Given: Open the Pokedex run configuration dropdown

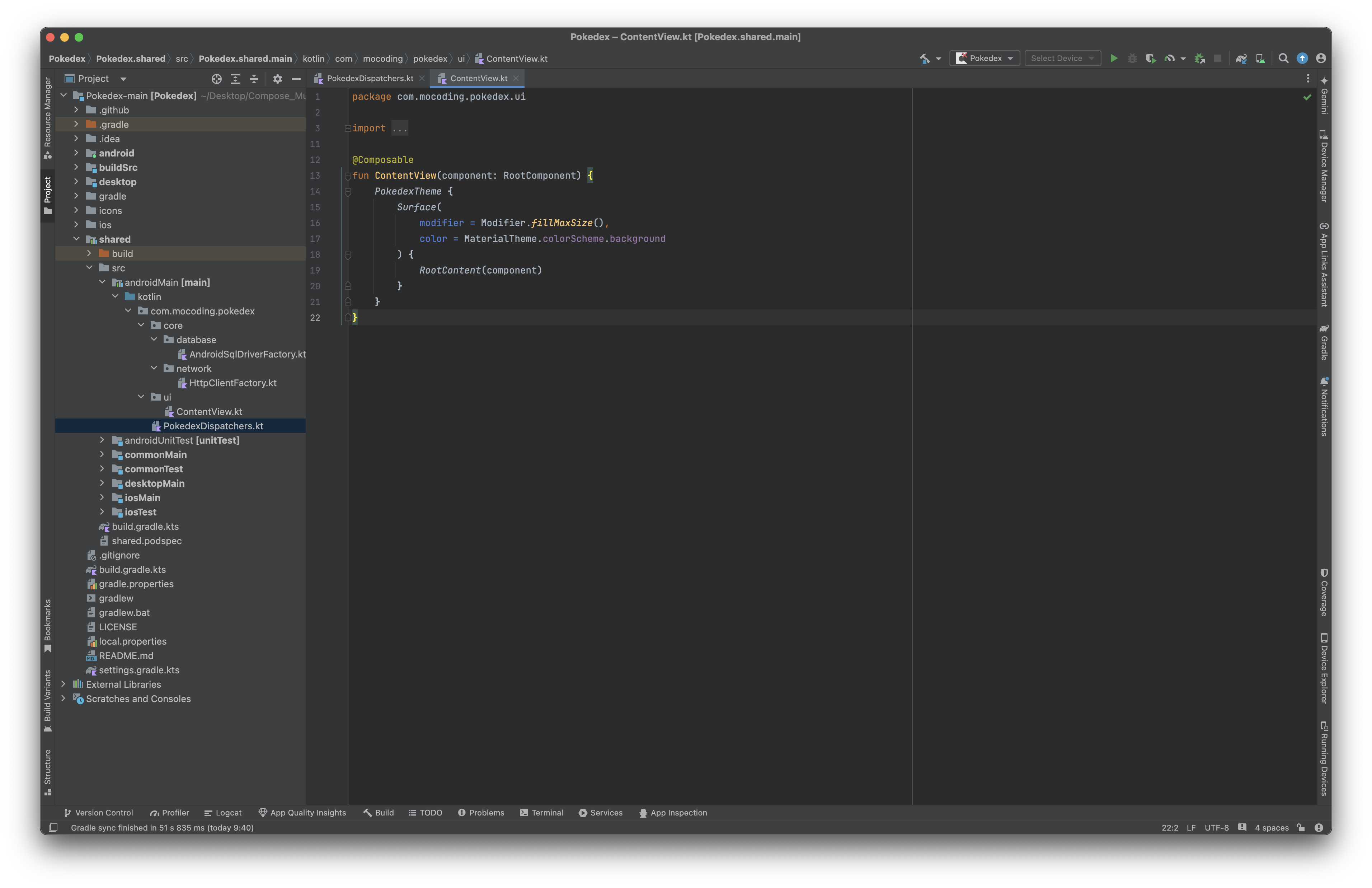Looking at the screenshot, I should coord(984,58).
